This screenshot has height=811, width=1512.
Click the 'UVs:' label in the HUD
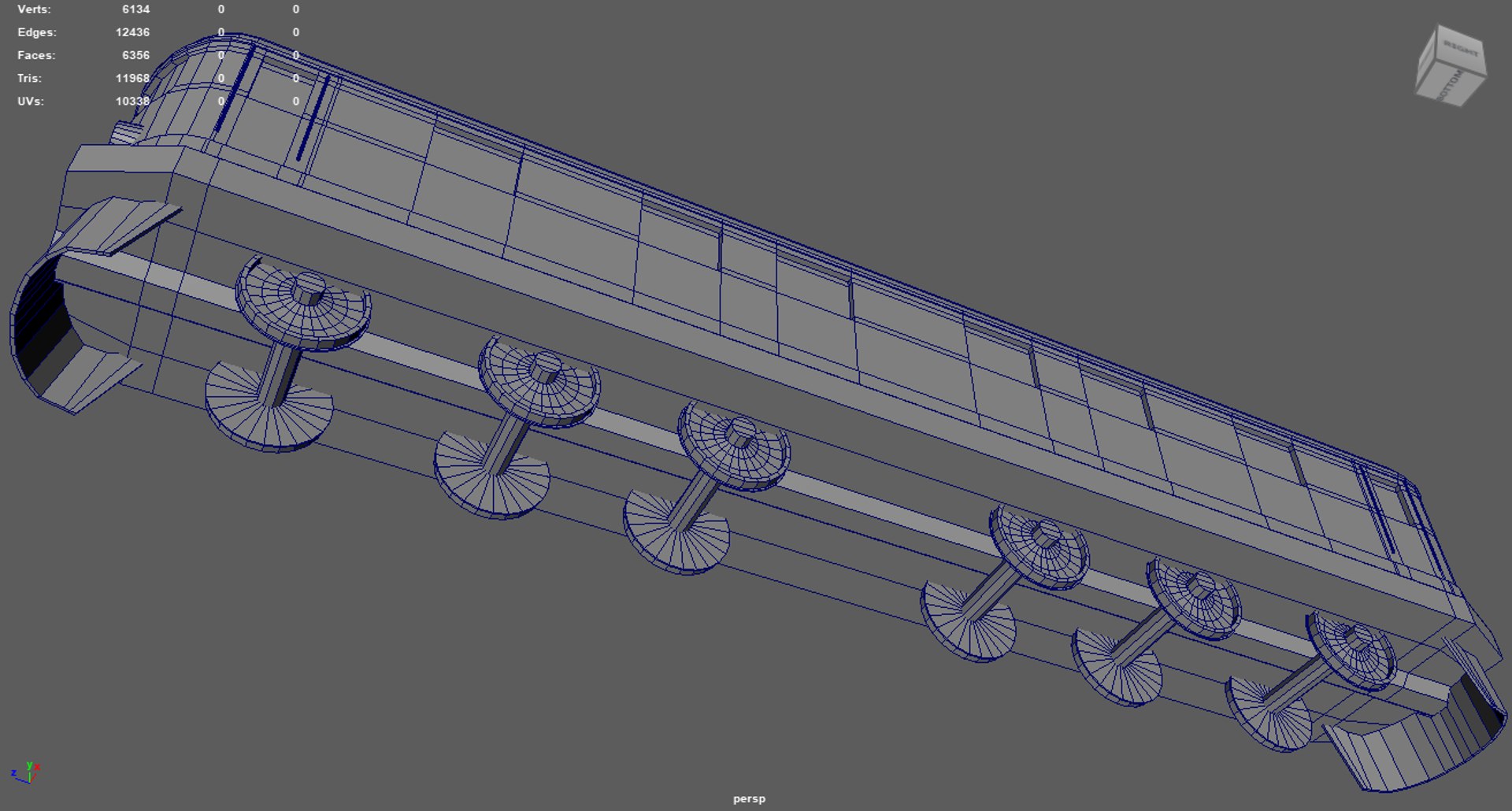pos(31,101)
